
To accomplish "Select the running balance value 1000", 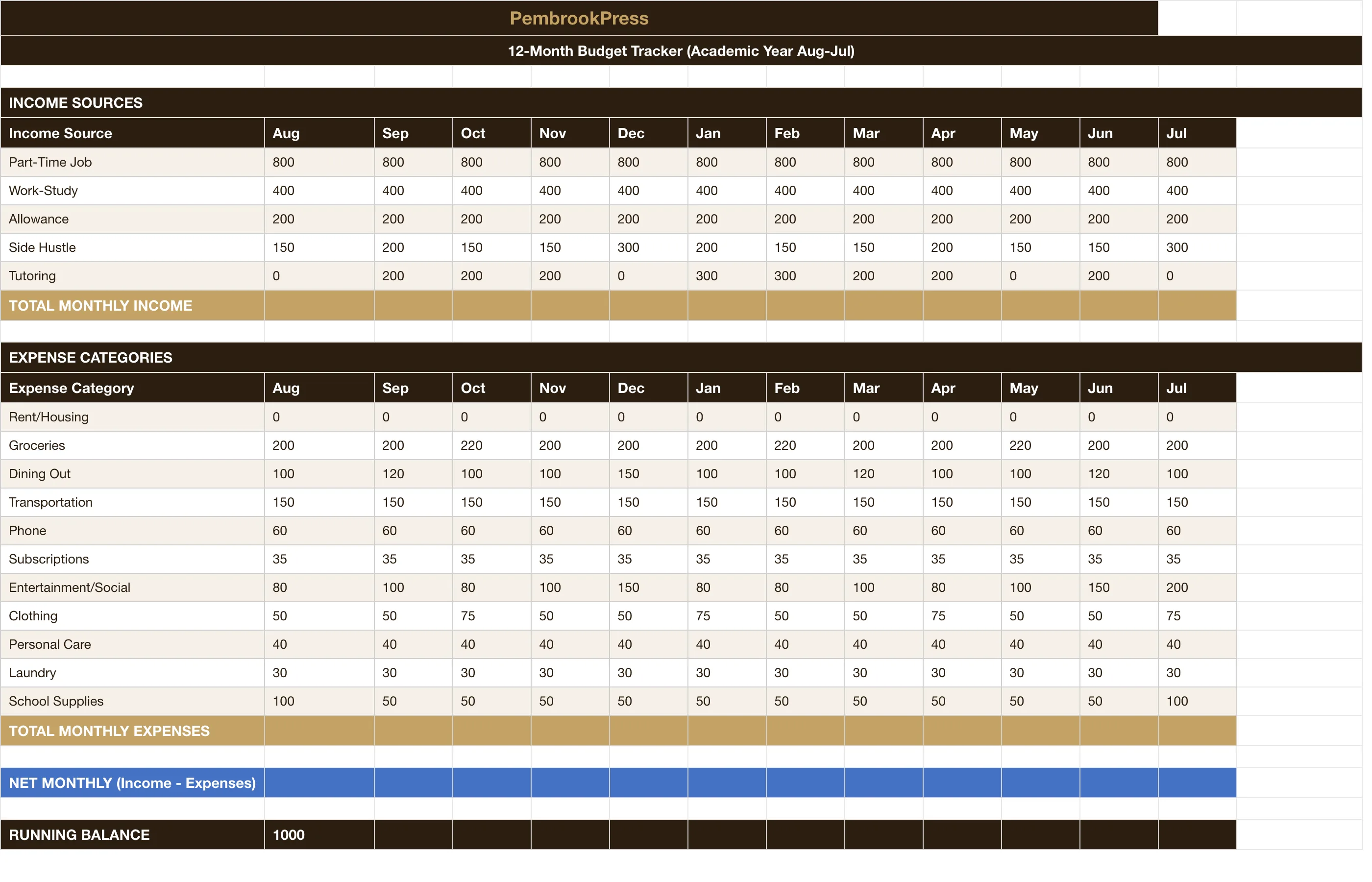I will [319, 835].
